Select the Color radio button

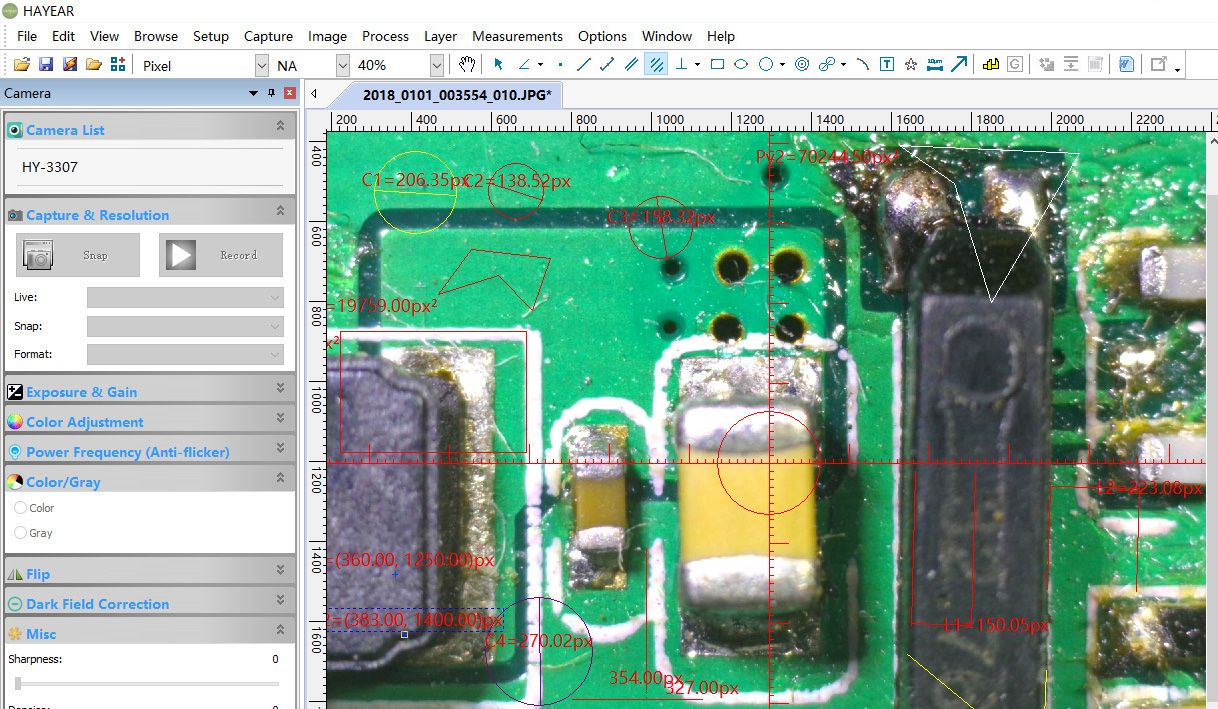point(21,508)
